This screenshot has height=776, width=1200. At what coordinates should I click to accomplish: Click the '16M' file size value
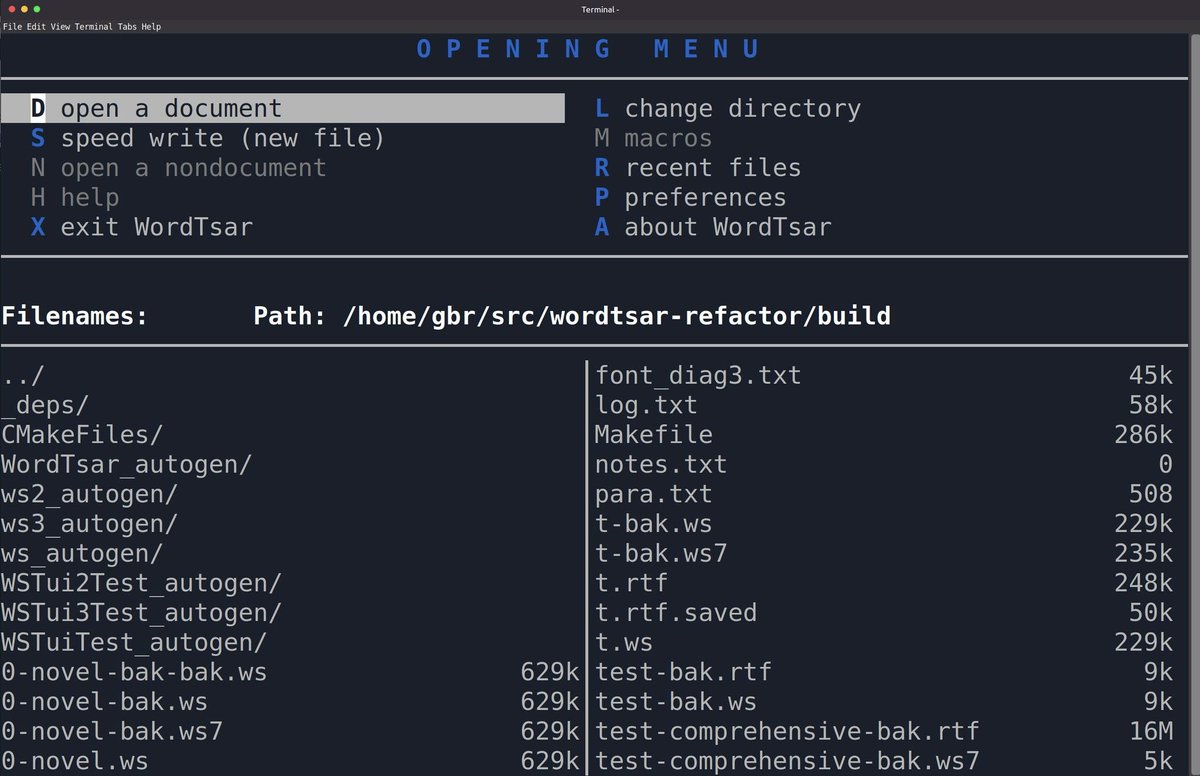1151,731
